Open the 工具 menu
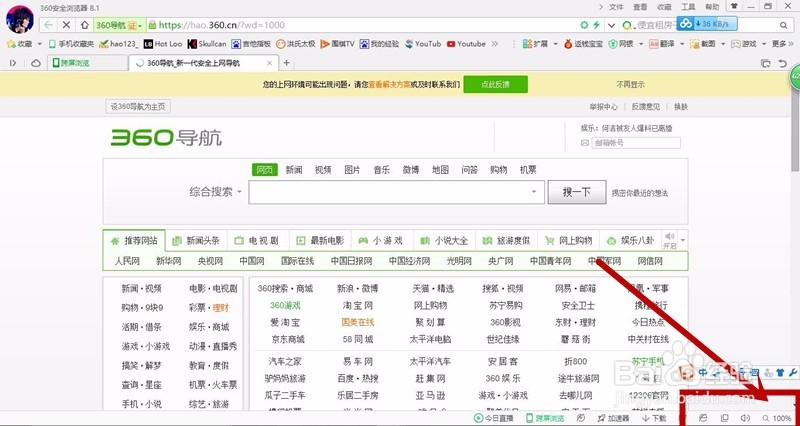 (688, 7)
